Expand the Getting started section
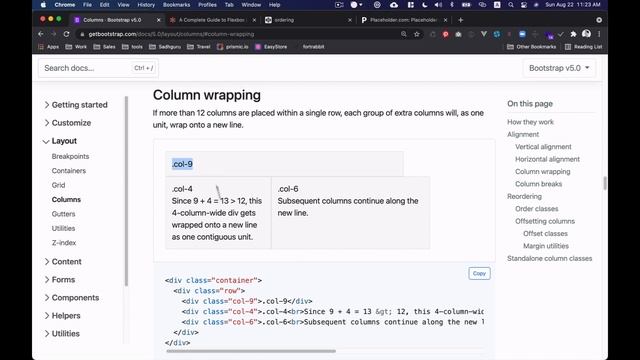640x360 pixels. [76, 105]
